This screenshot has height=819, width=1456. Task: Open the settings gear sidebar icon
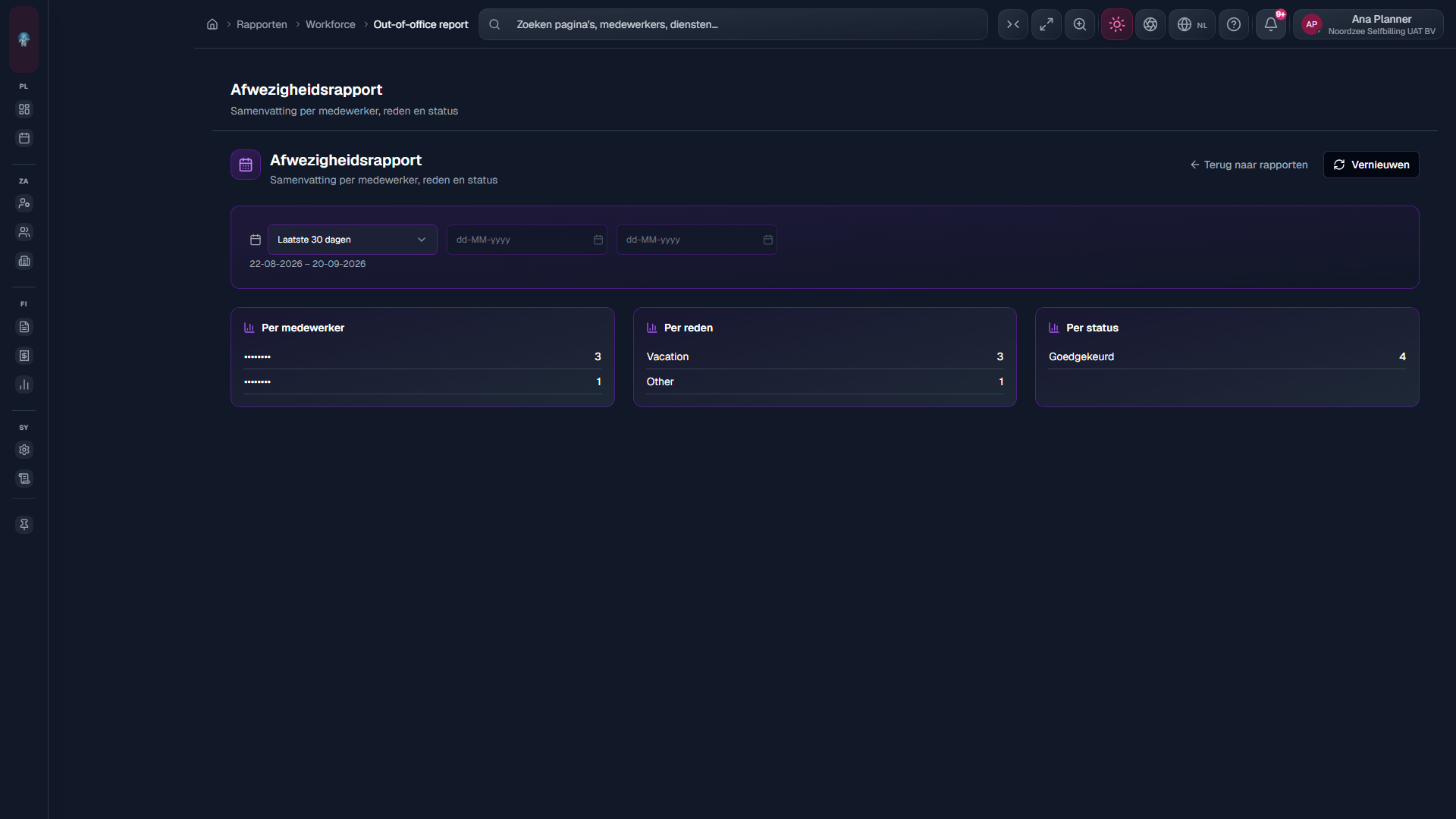(x=24, y=450)
